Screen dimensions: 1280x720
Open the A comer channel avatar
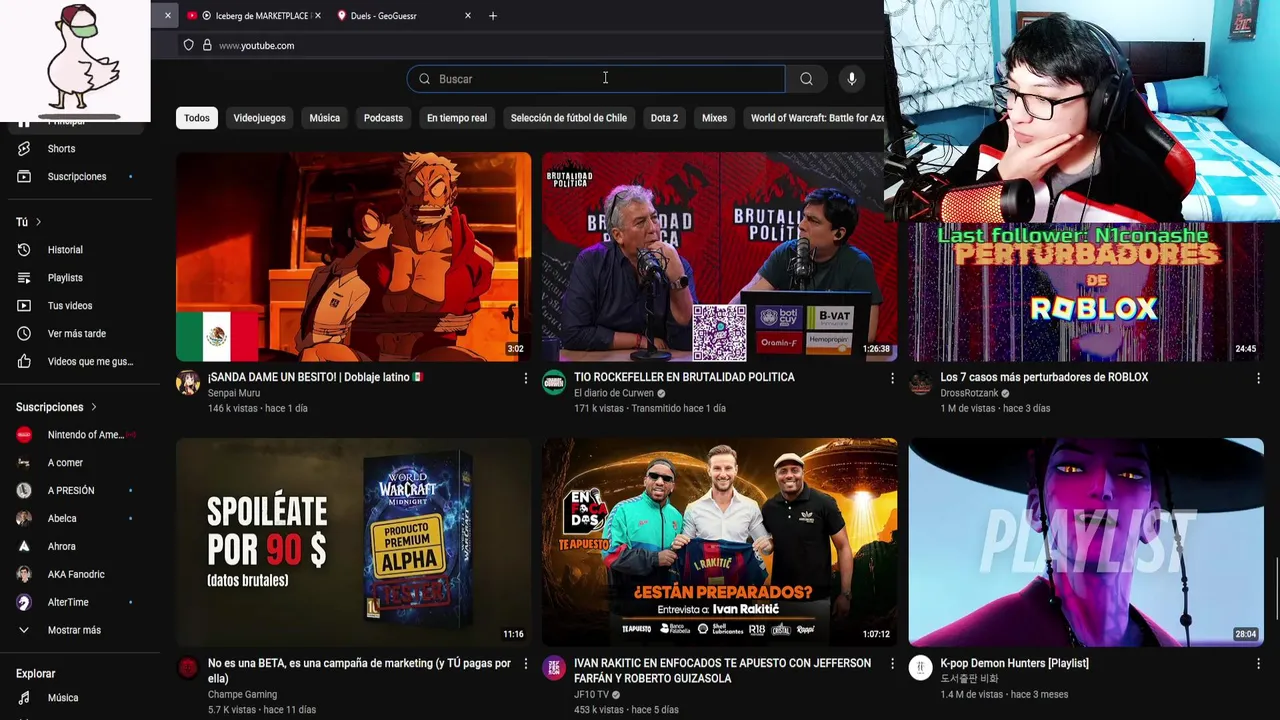tap(25, 463)
